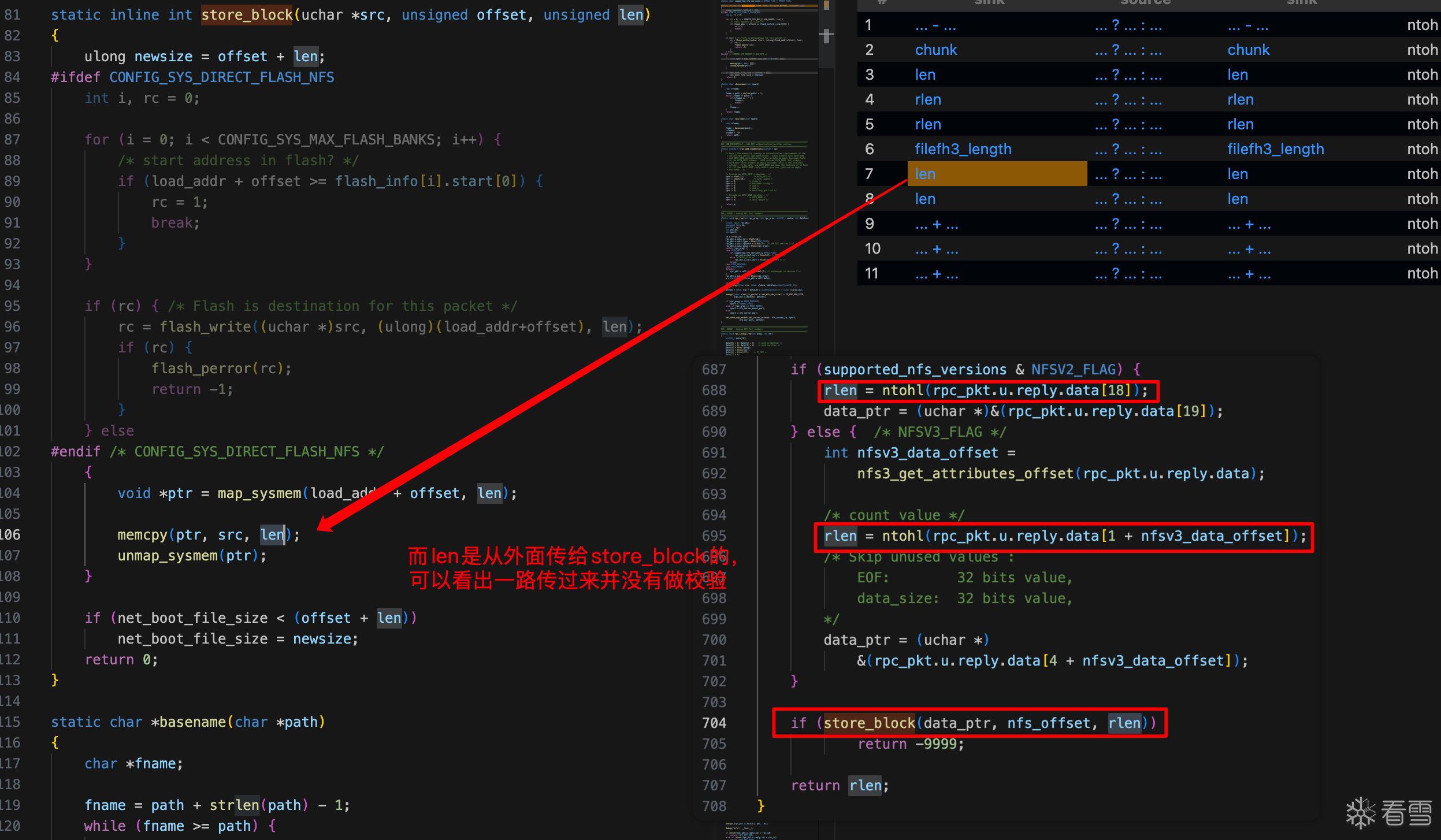Click 'return rlen' on line 707
The width and height of the screenshot is (1441, 840).
click(836, 786)
